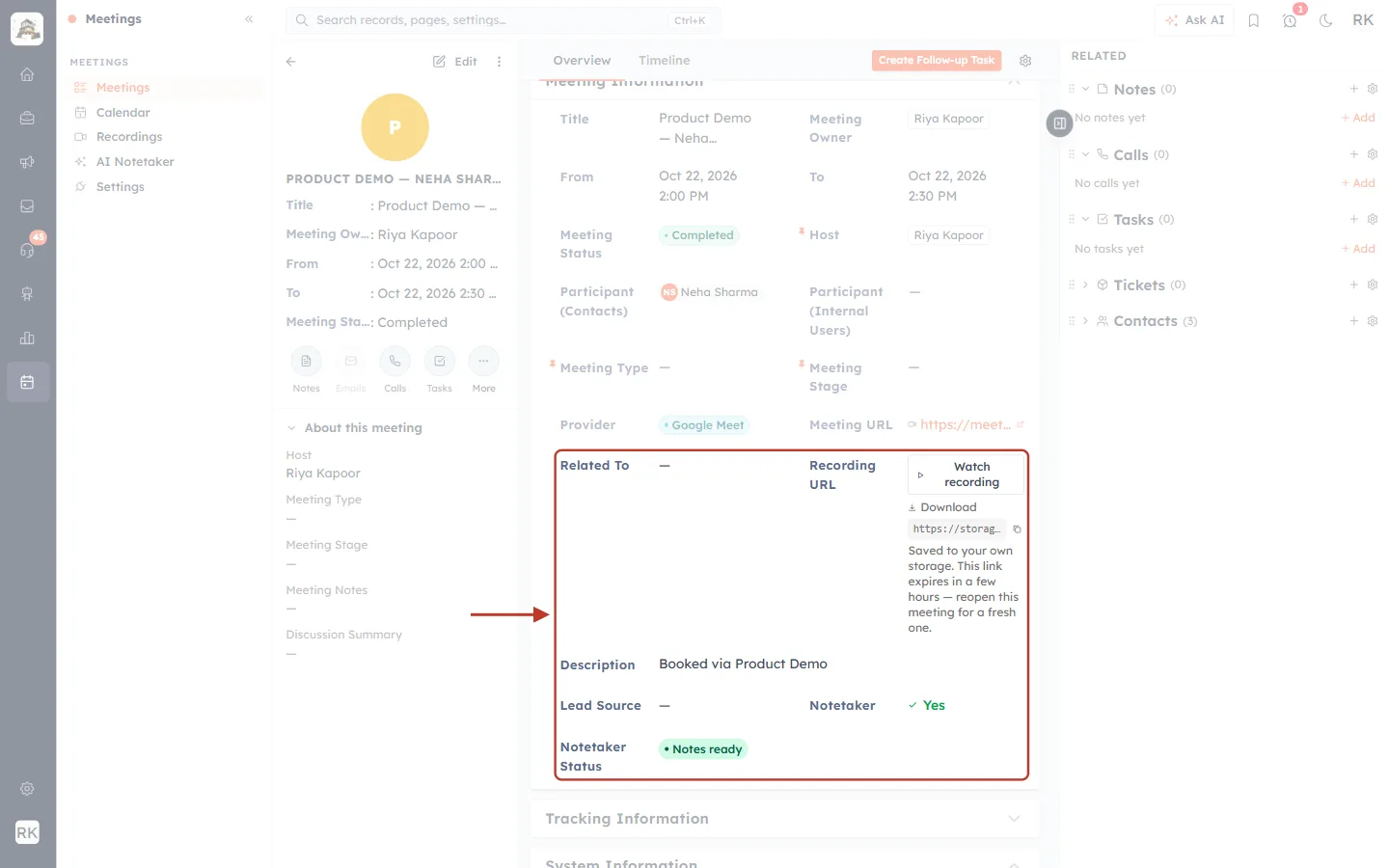Focus the search records input field
Image resolution: width=1389 pixels, height=868 pixels.
coord(503,20)
